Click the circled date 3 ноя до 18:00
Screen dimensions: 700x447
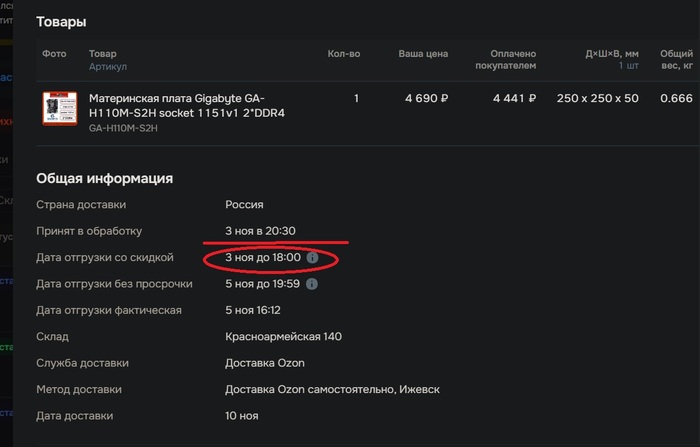point(263,258)
